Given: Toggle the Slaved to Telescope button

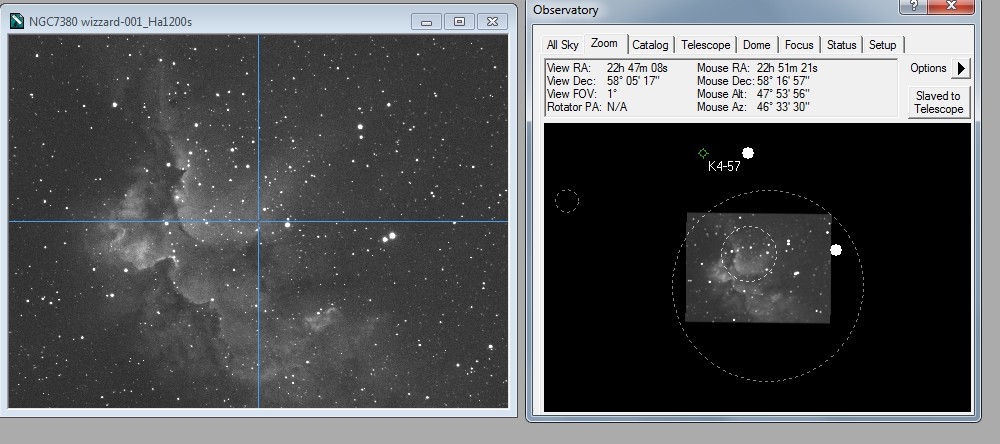Looking at the screenshot, I should click(938, 102).
